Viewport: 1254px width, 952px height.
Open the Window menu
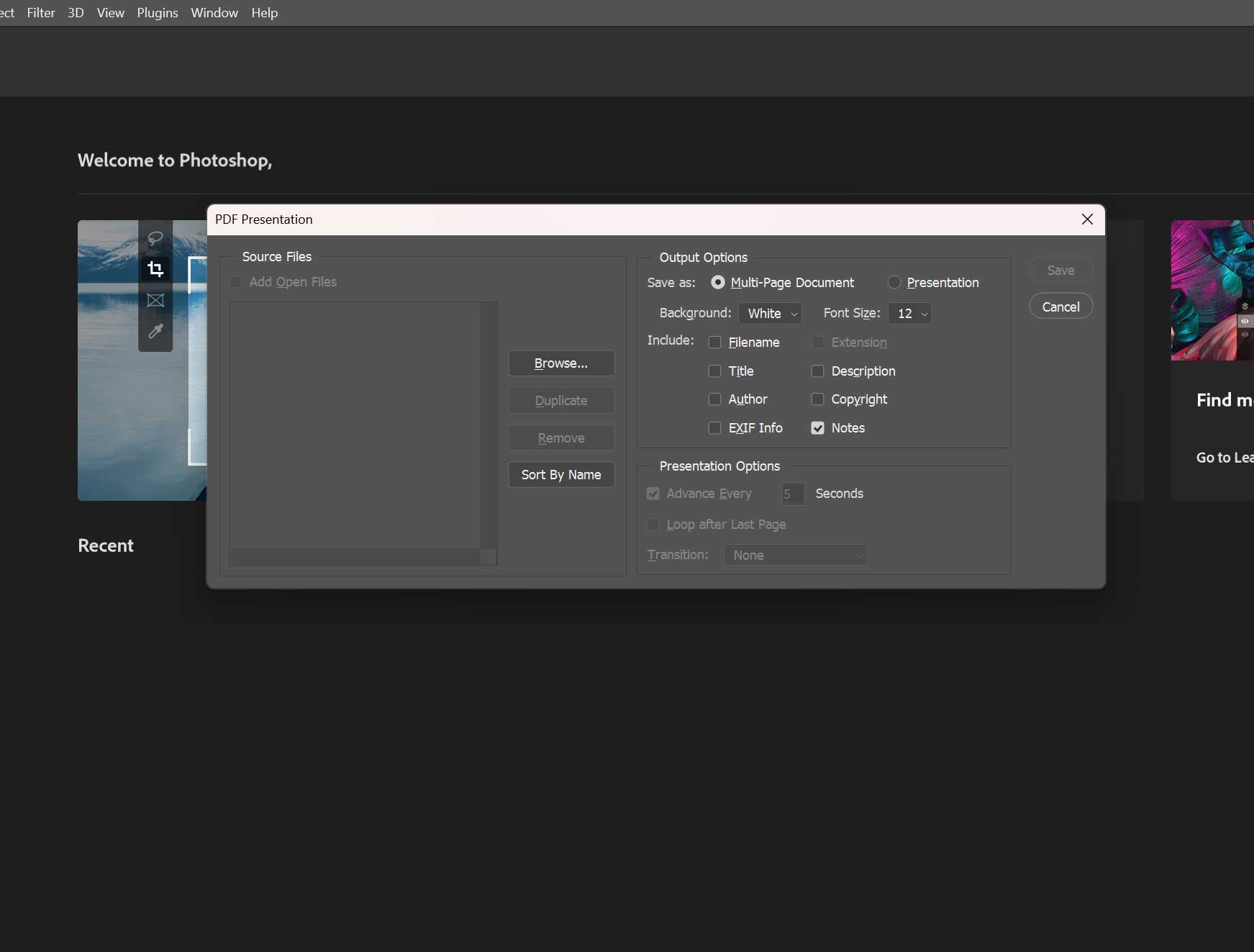[214, 13]
